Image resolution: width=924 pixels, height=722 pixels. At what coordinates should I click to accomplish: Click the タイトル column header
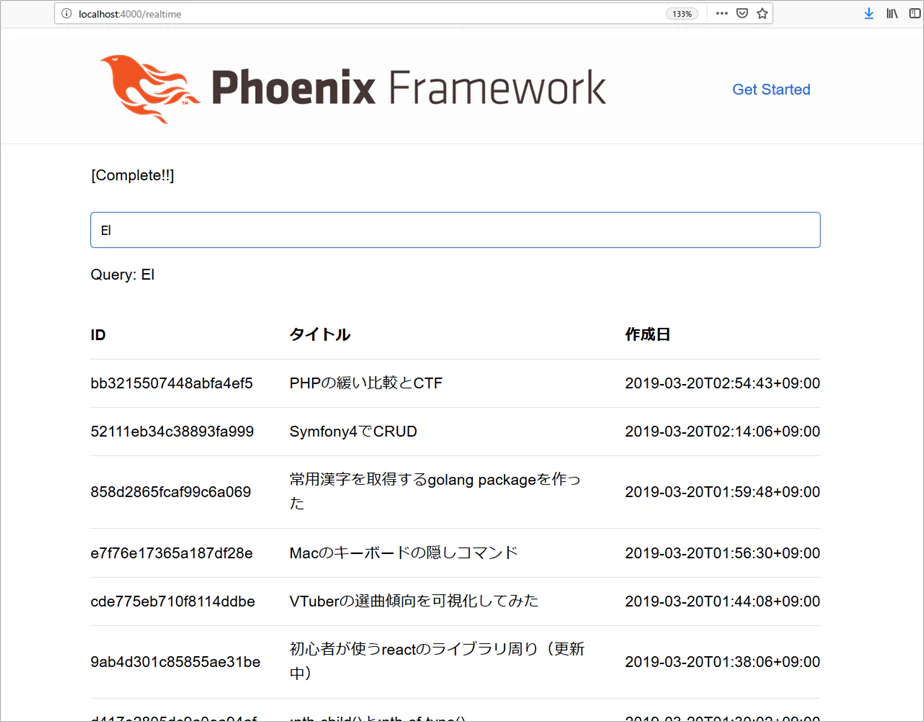coord(319,335)
